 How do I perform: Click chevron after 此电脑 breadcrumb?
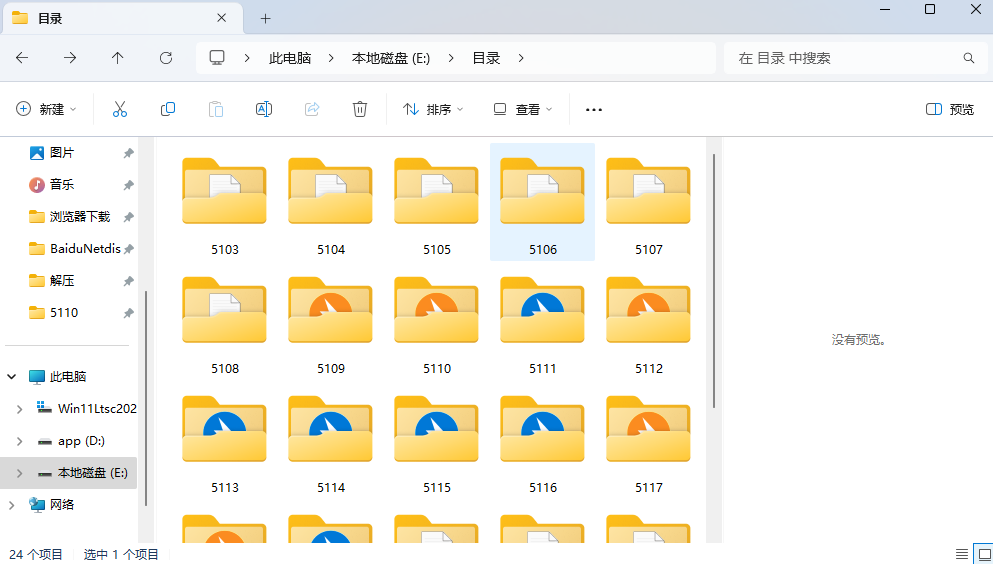click(331, 58)
